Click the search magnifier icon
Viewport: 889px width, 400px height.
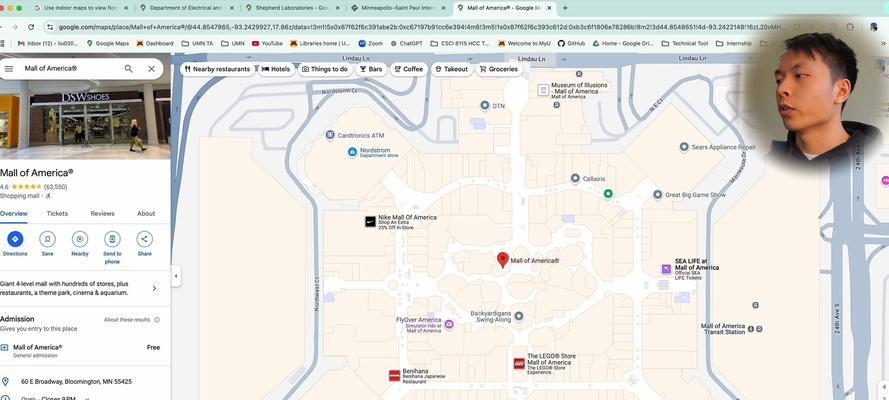(129, 69)
